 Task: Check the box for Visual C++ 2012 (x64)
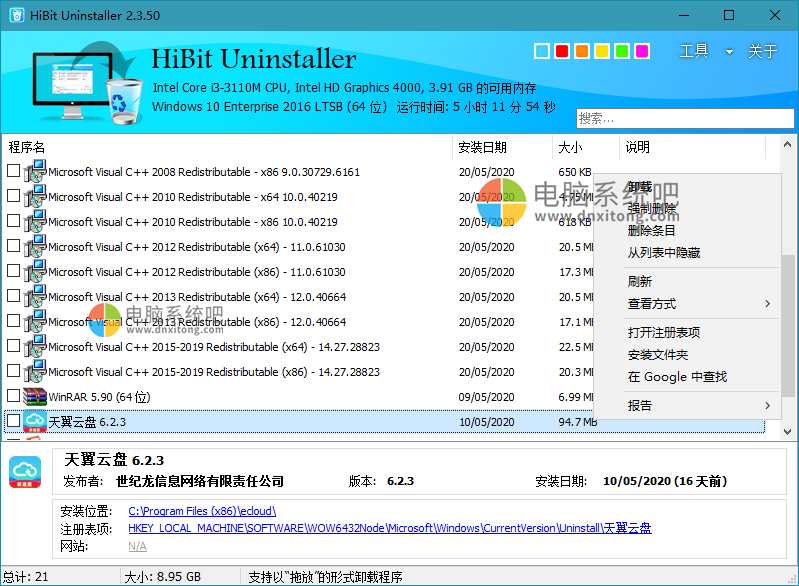point(14,246)
